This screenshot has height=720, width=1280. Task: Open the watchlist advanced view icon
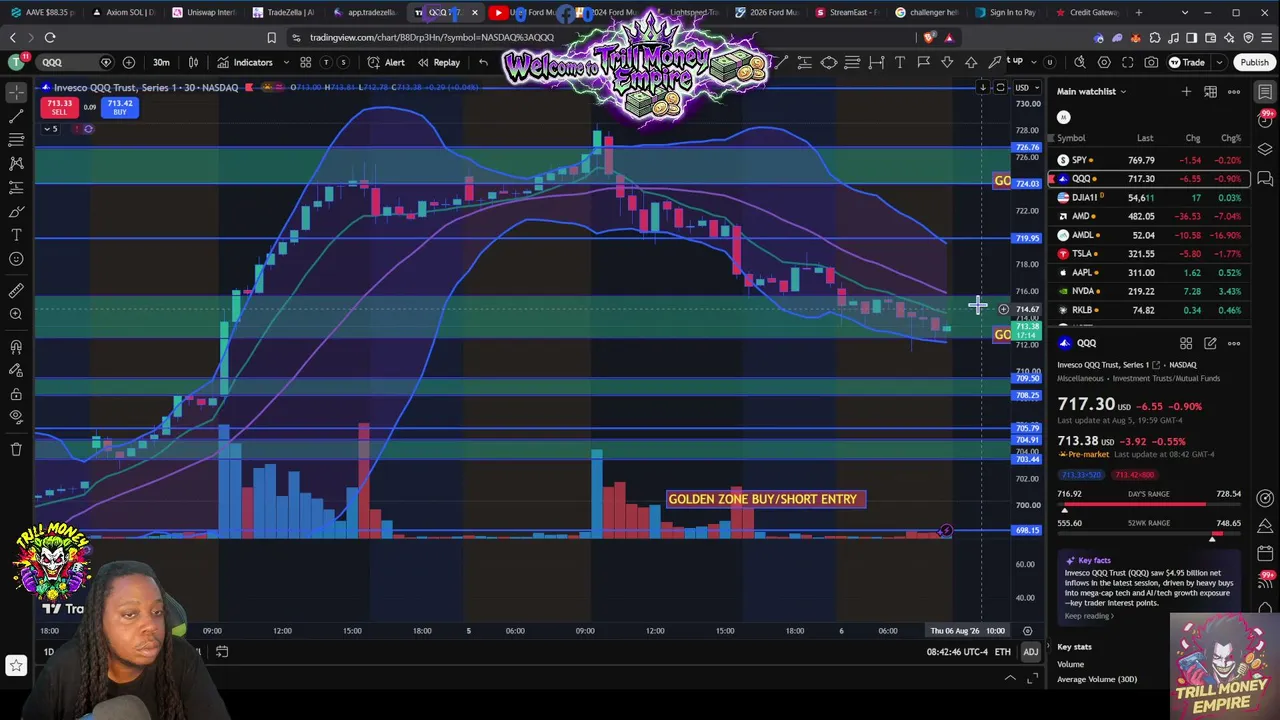[1210, 92]
